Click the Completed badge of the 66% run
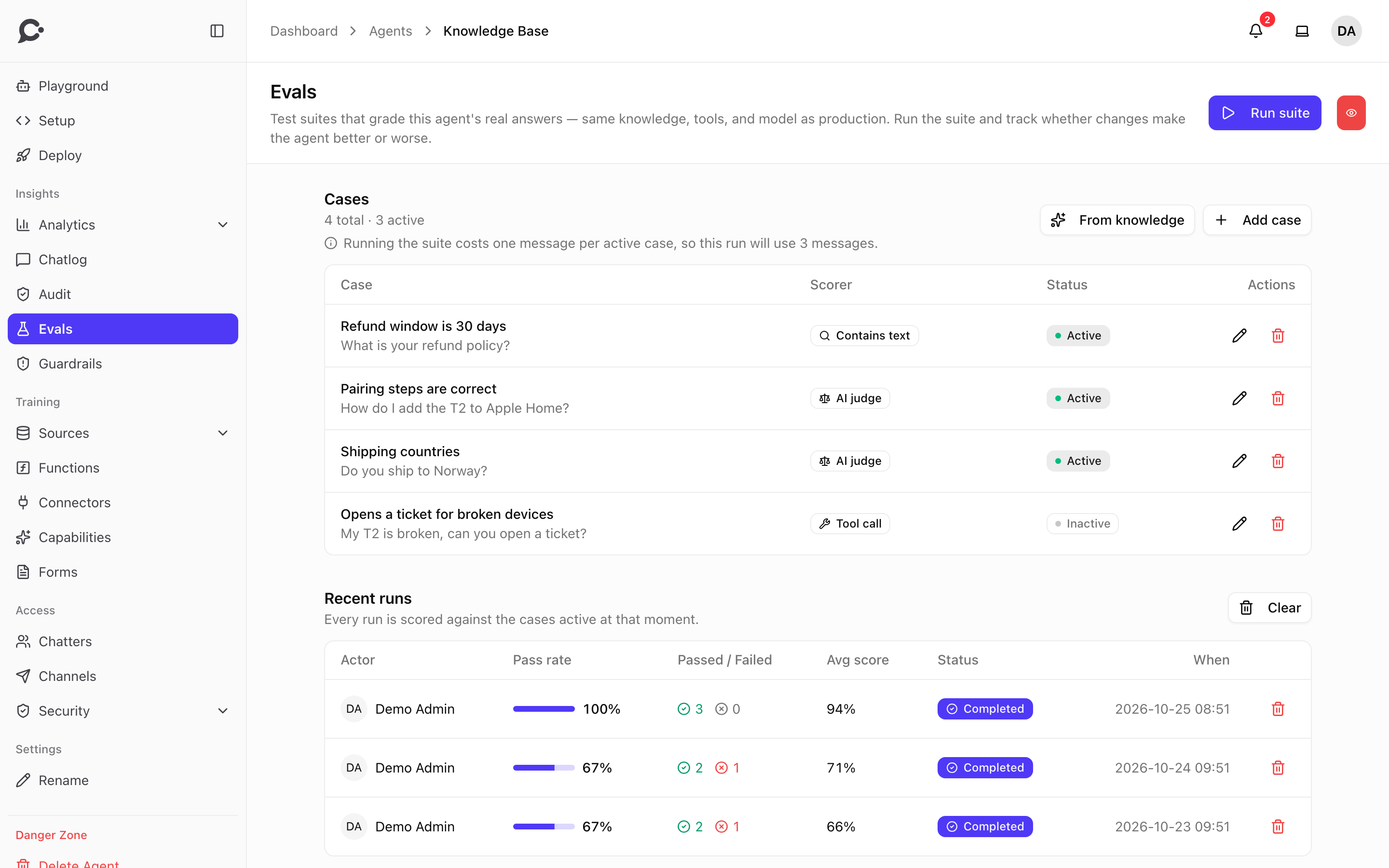This screenshot has height=868, width=1389. tap(985, 827)
